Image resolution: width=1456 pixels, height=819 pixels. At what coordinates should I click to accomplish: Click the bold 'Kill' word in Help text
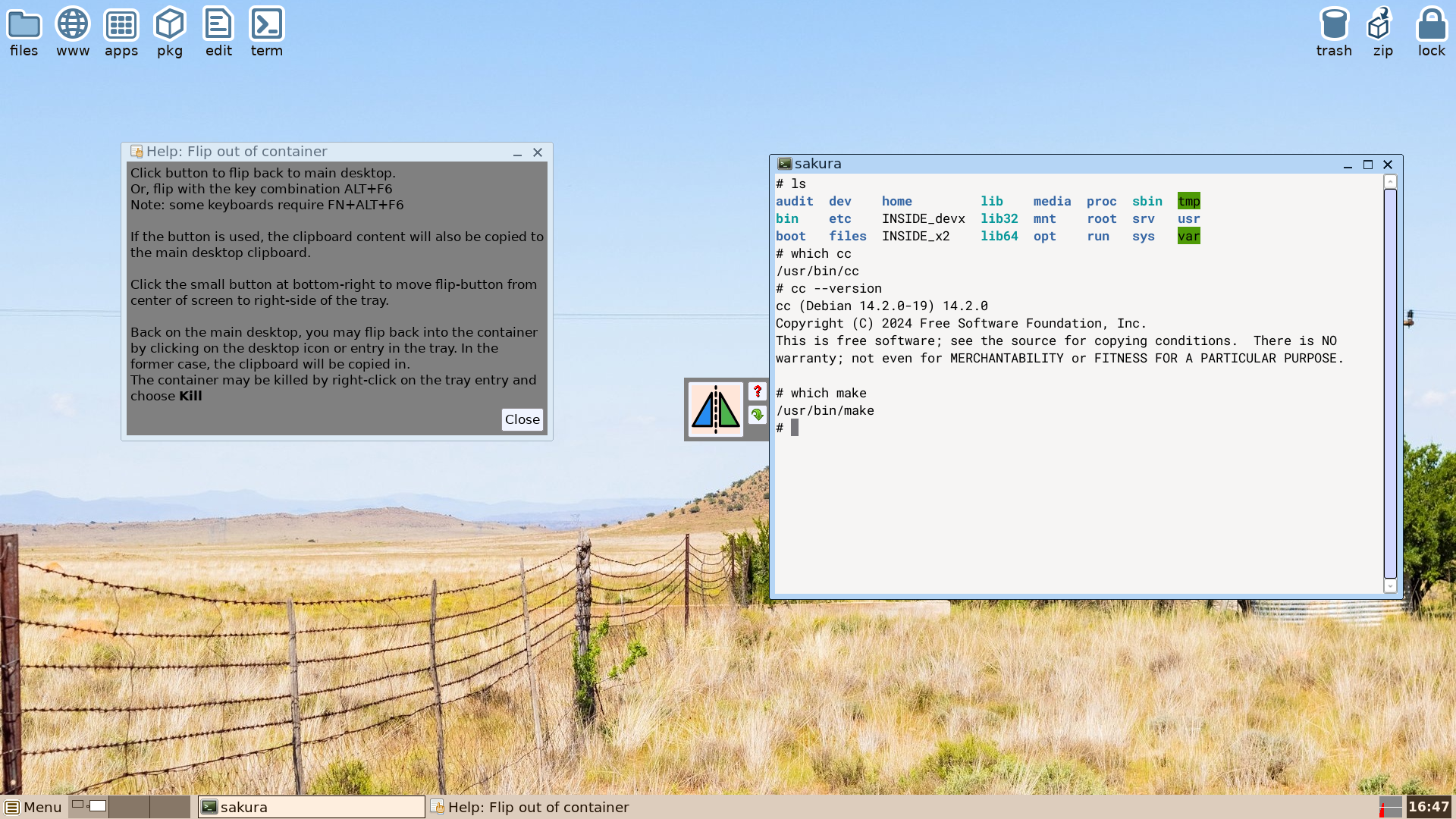(190, 396)
